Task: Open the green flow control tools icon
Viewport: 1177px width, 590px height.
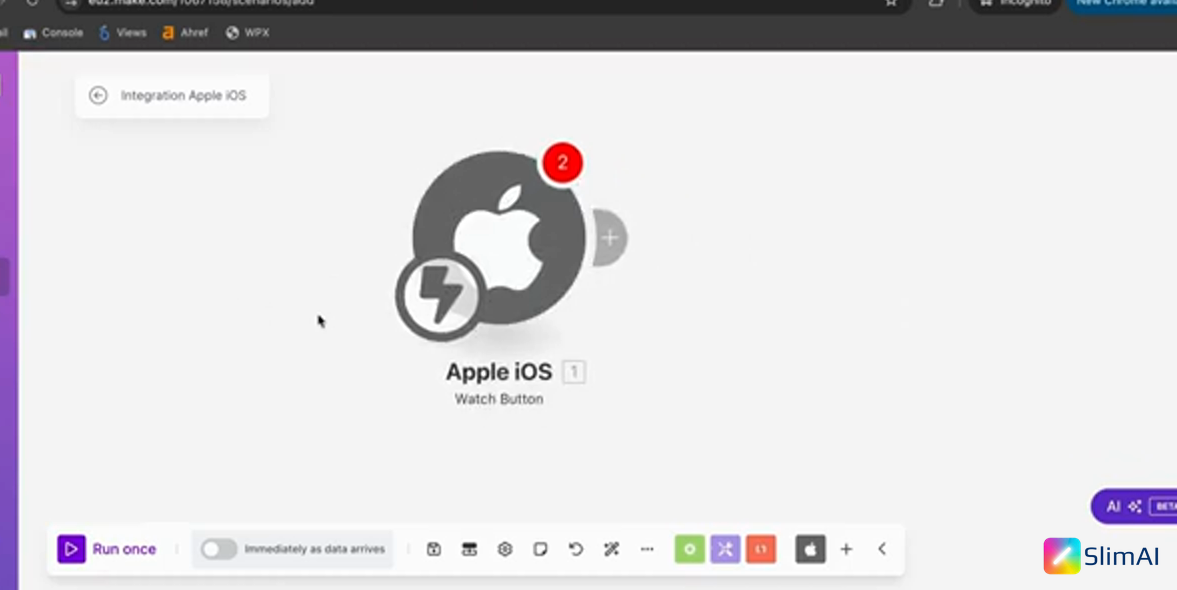Action: [x=689, y=549]
